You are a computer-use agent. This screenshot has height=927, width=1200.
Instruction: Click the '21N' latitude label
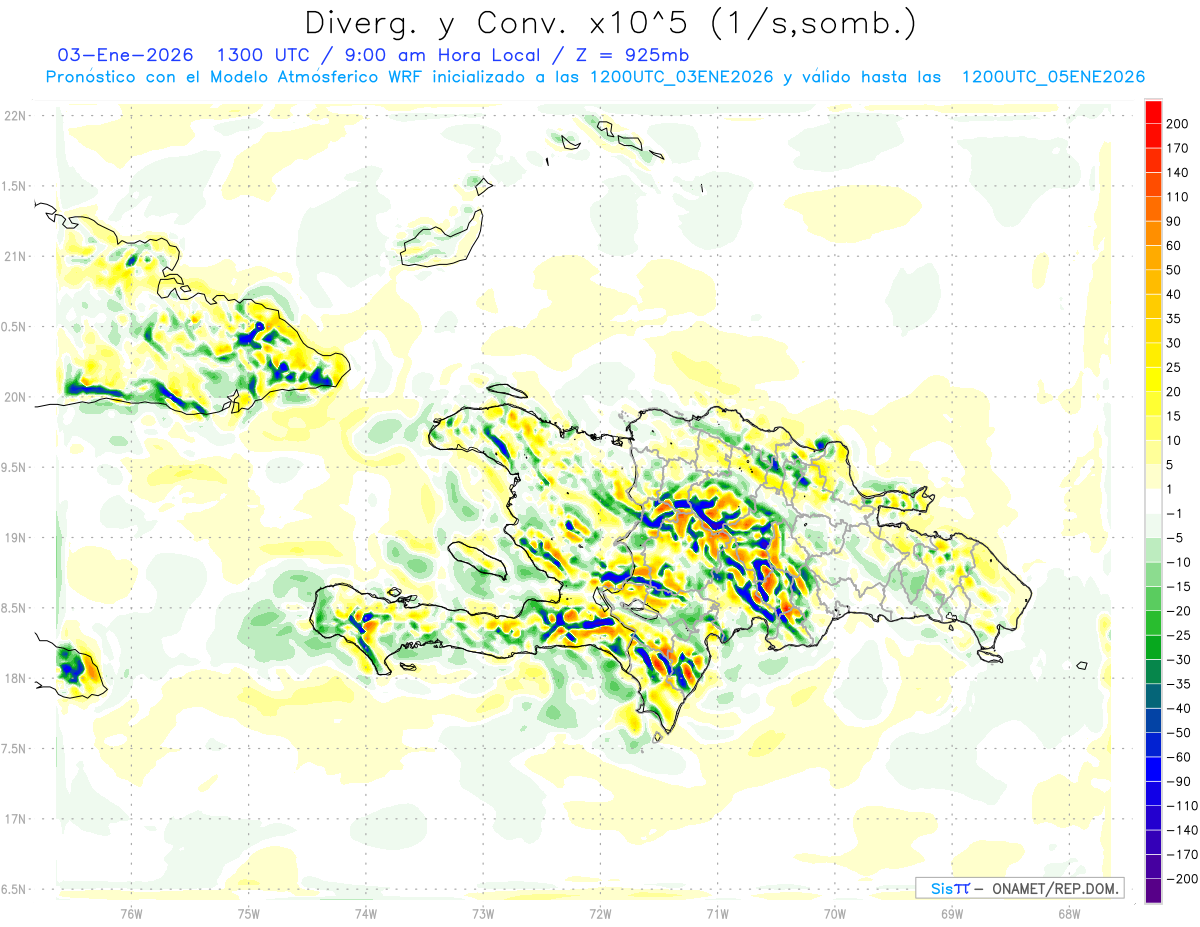tap(17, 256)
